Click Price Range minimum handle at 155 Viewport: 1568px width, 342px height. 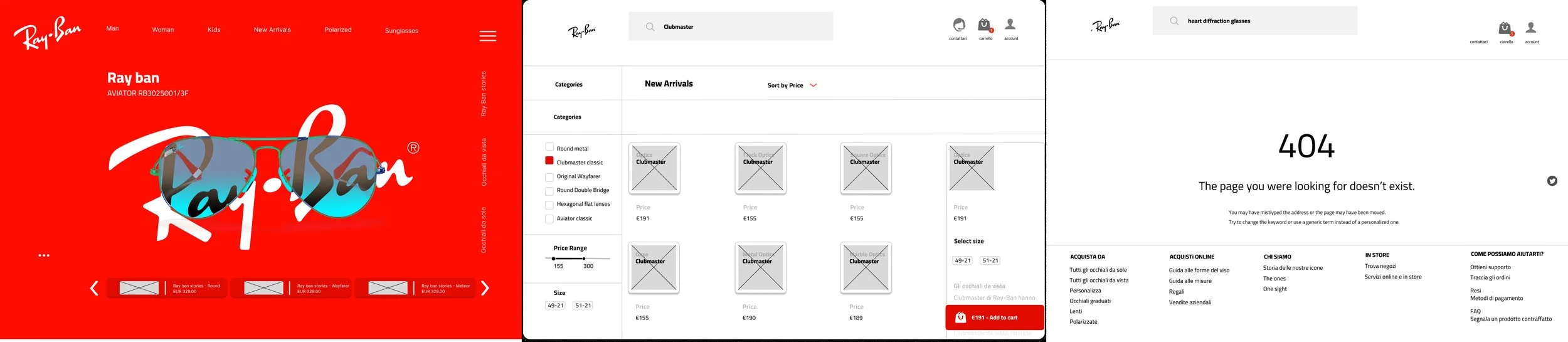click(x=553, y=259)
